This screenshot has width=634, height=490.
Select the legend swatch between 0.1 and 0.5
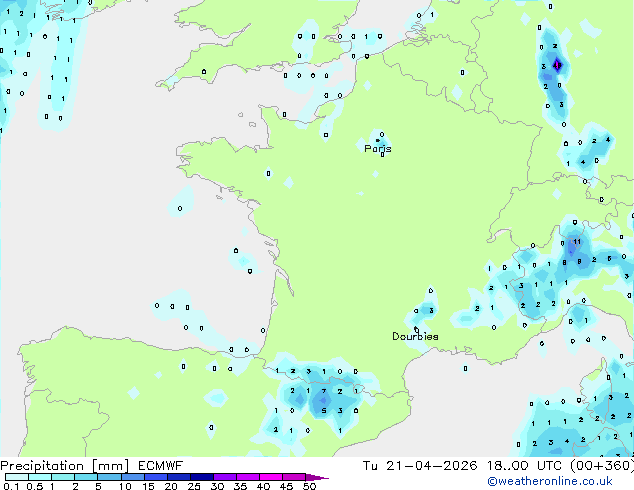click(17, 477)
